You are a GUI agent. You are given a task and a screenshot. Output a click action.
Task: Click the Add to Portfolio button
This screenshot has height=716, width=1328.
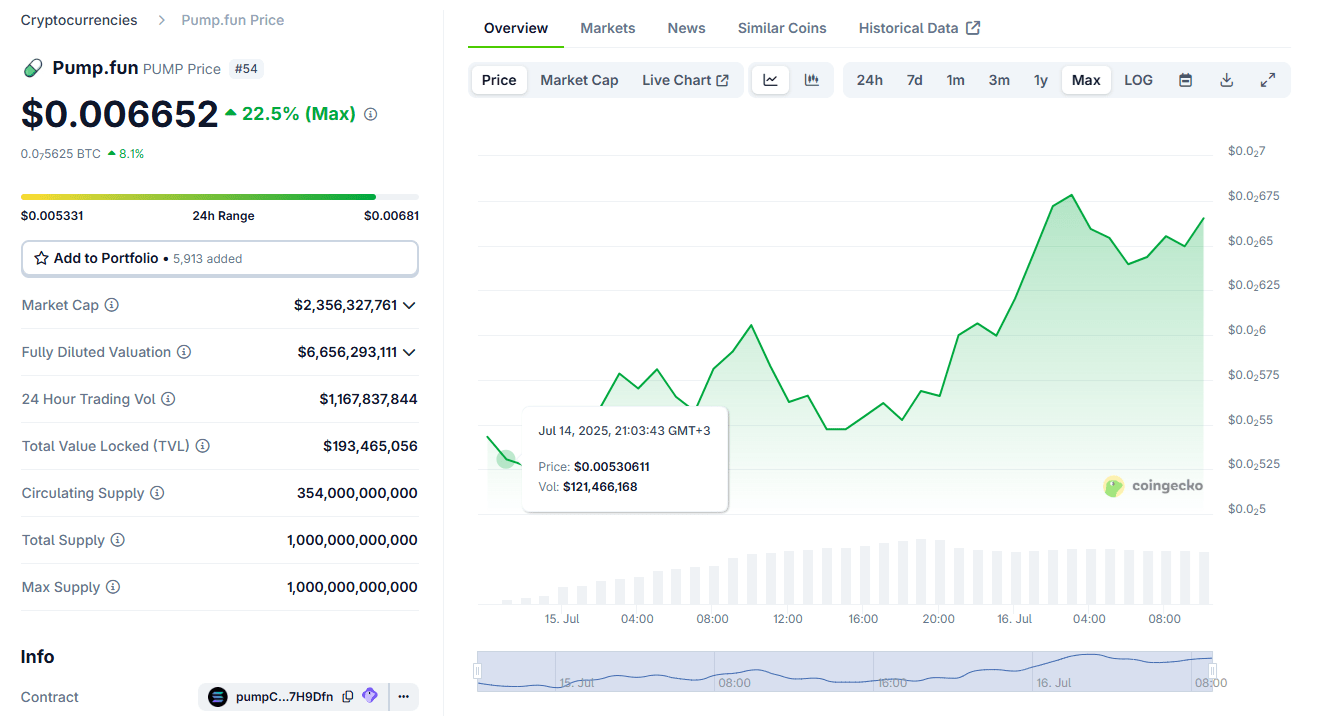click(x=220, y=258)
